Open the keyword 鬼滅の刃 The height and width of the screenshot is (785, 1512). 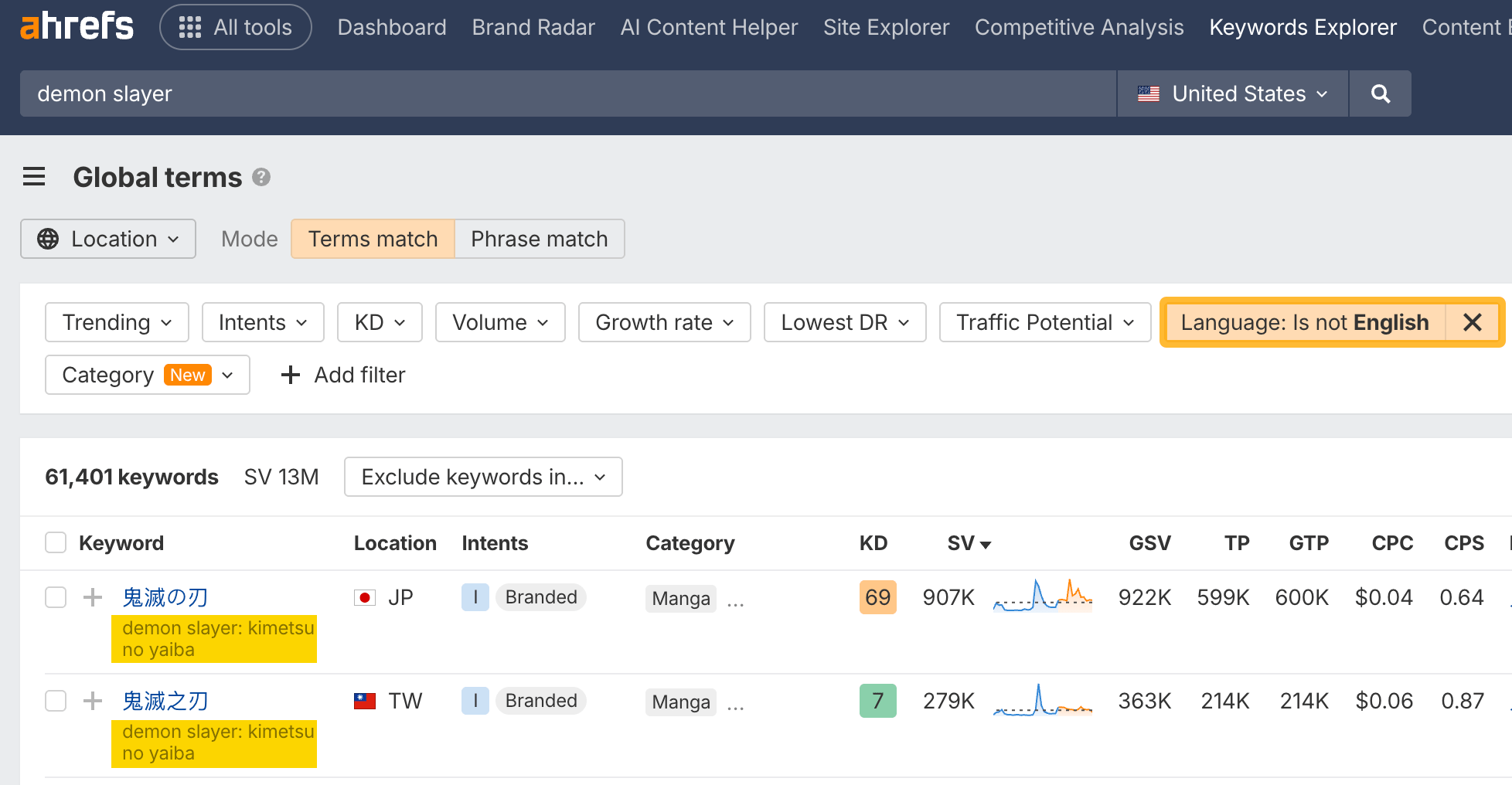coord(163,596)
